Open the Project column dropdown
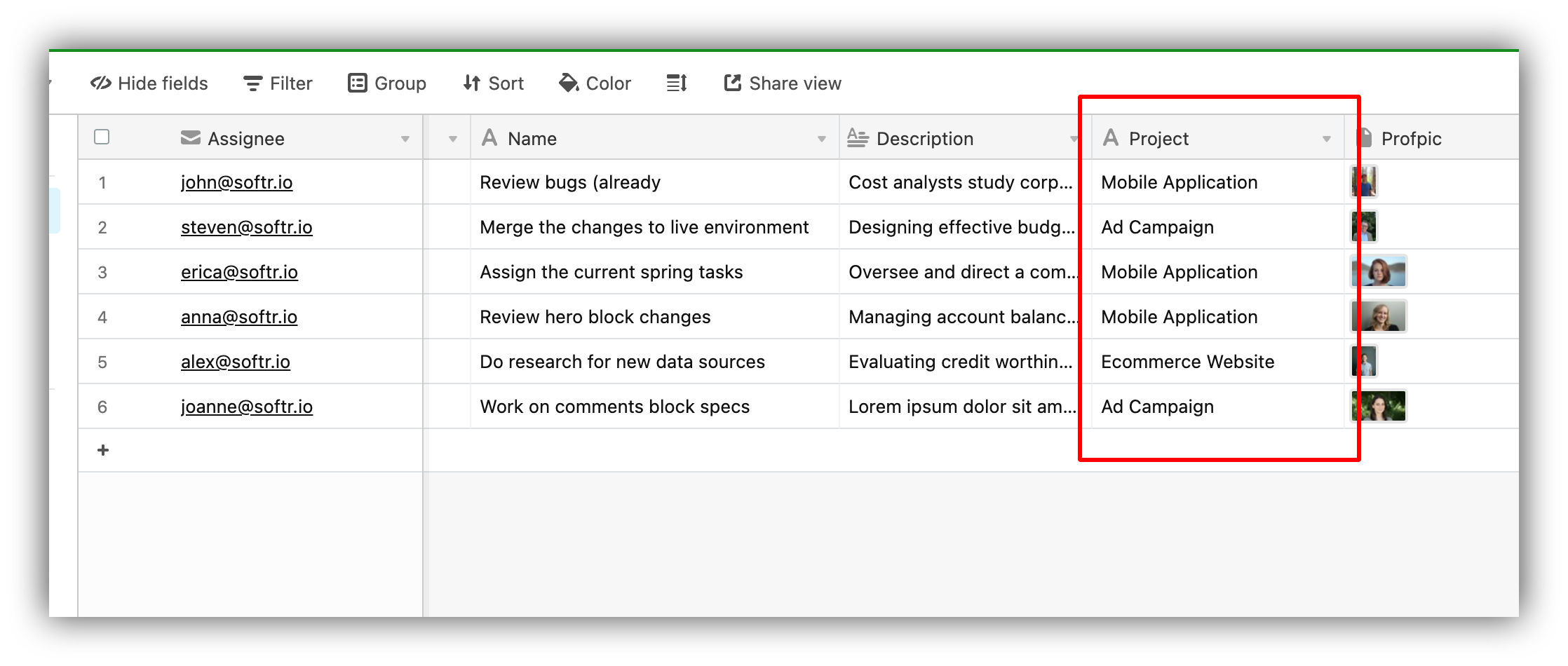The image size is (1568, 666). 1327,138
